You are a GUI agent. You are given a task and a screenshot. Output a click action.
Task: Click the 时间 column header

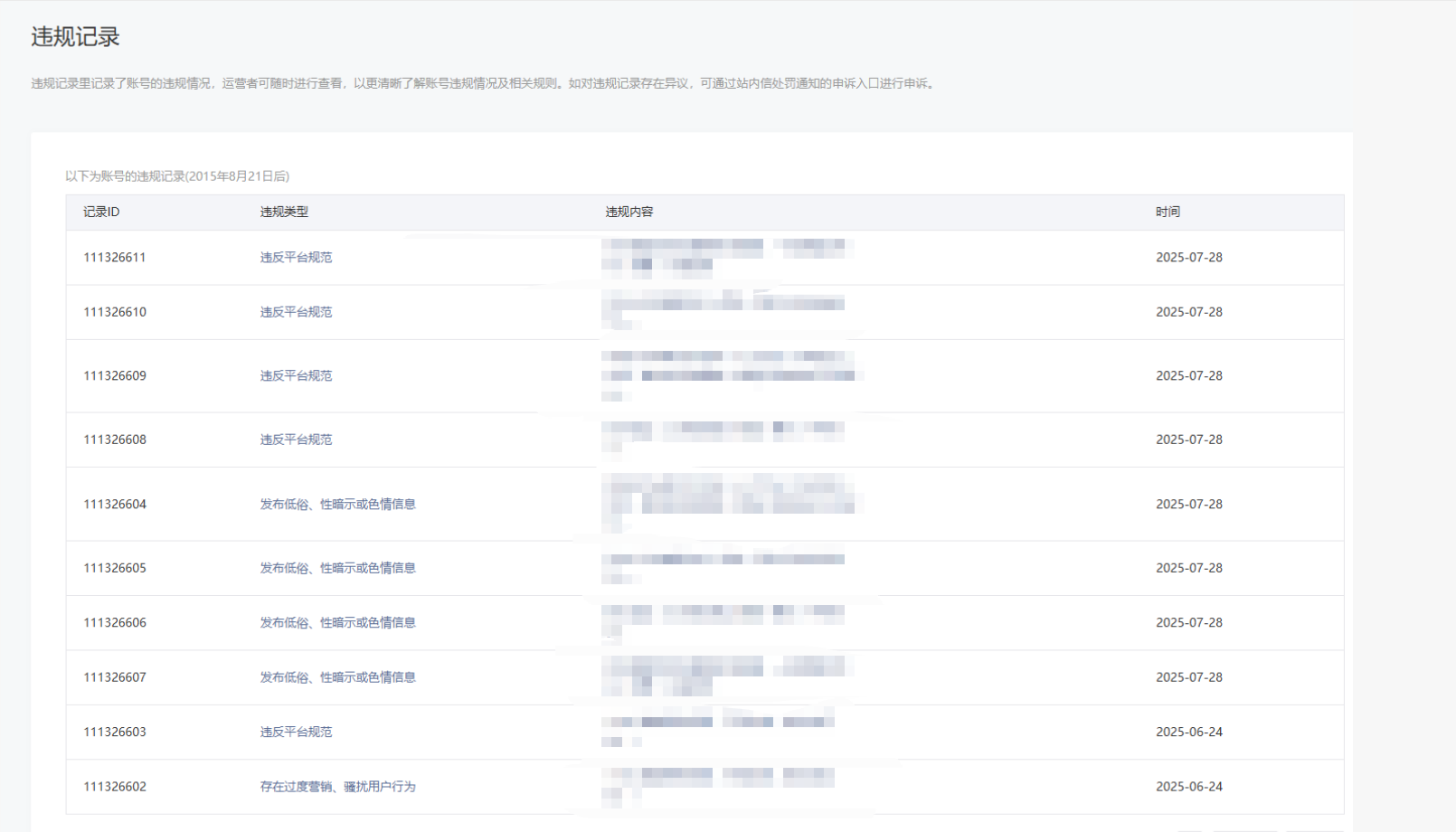pyautogui.click(x=1168, y=212)
